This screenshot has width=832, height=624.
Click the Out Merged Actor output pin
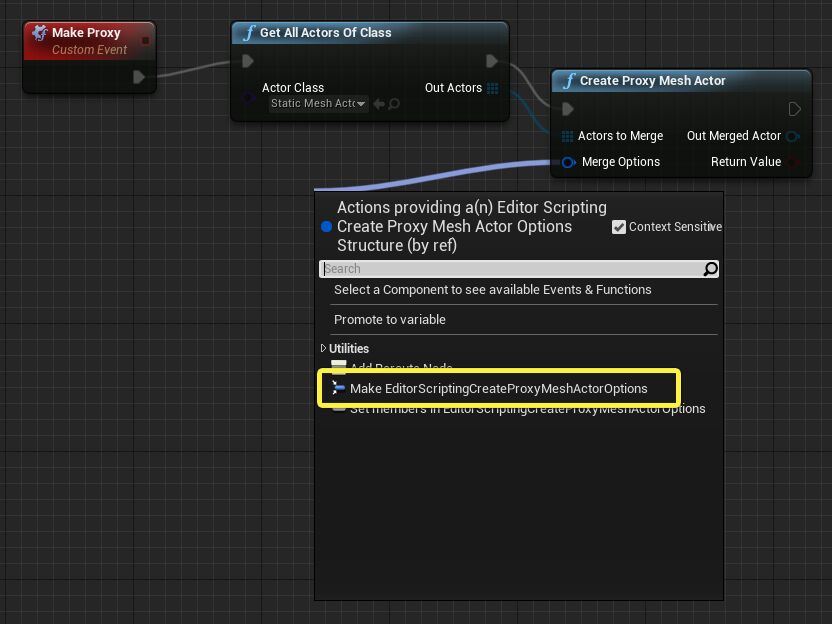click(x=793, y=136)
